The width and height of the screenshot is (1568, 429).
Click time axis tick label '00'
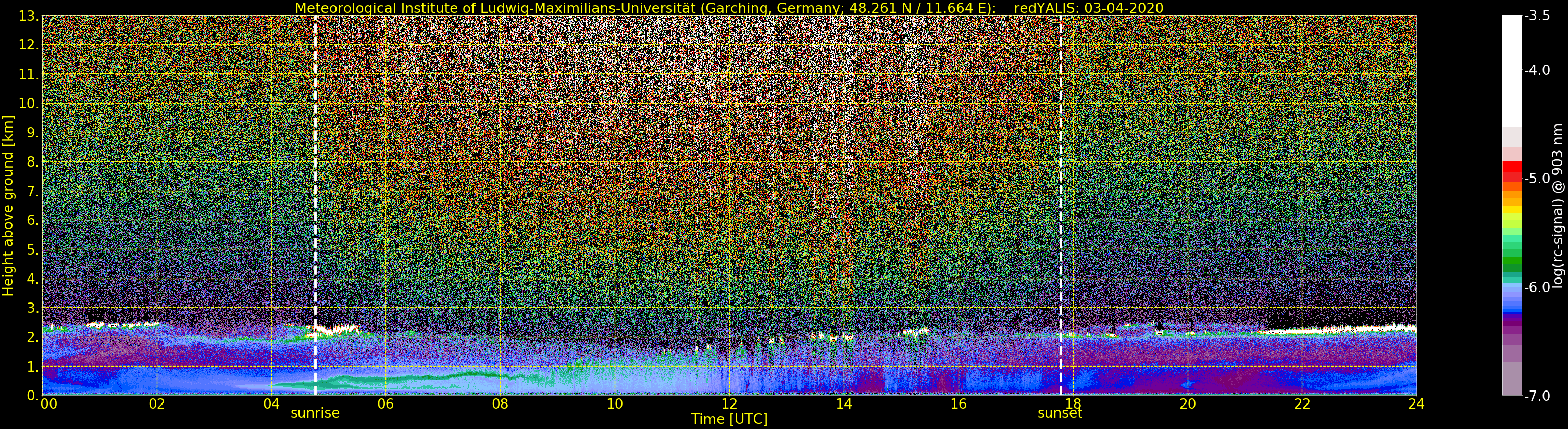click(x=48, y=404)
